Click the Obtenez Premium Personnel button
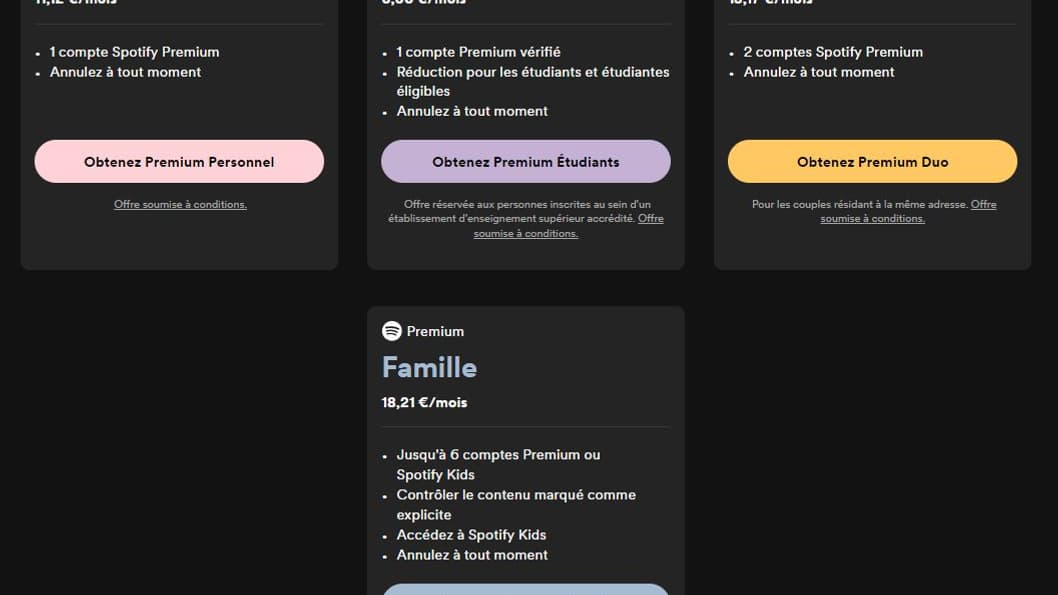The height and width of the screenshot is (595, 1058). click(179, 161)
